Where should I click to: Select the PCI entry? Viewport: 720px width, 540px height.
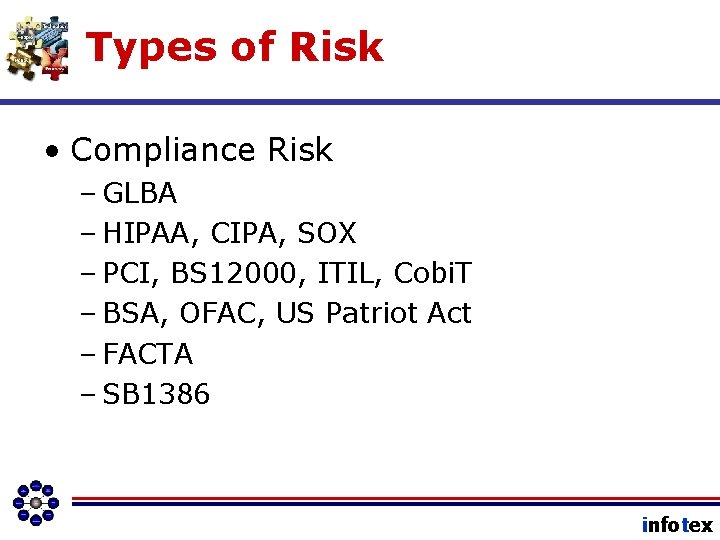(x=128, y=273)
